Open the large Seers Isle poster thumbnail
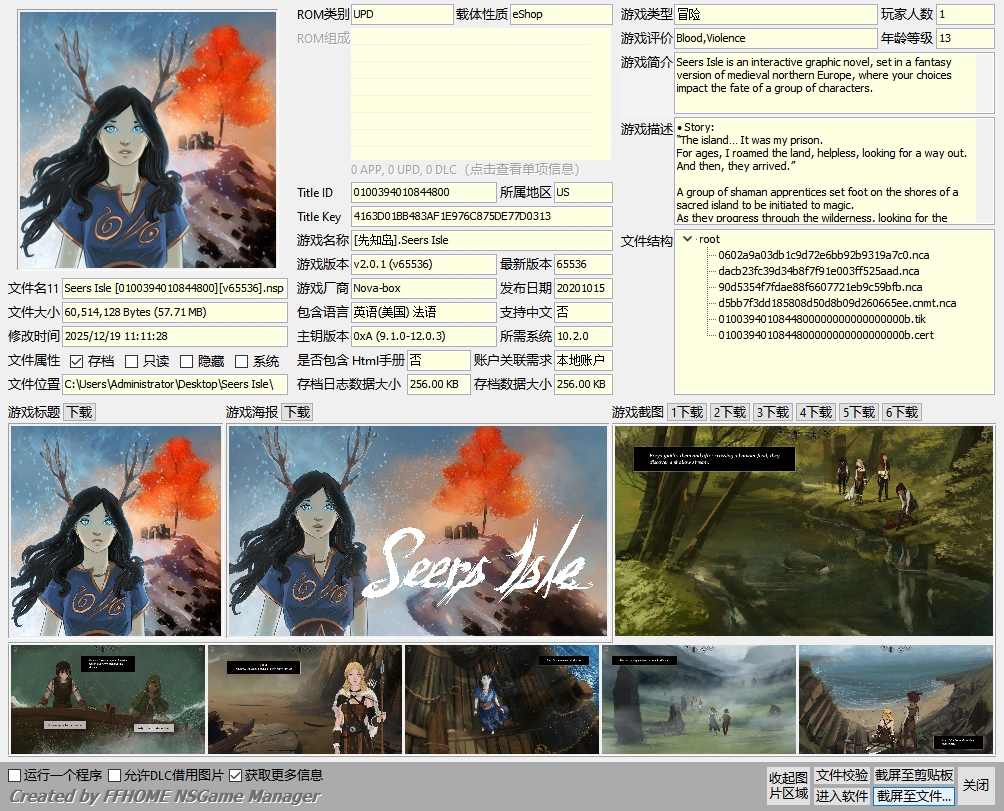This screenshot has width=1004, height=811. 417,531
